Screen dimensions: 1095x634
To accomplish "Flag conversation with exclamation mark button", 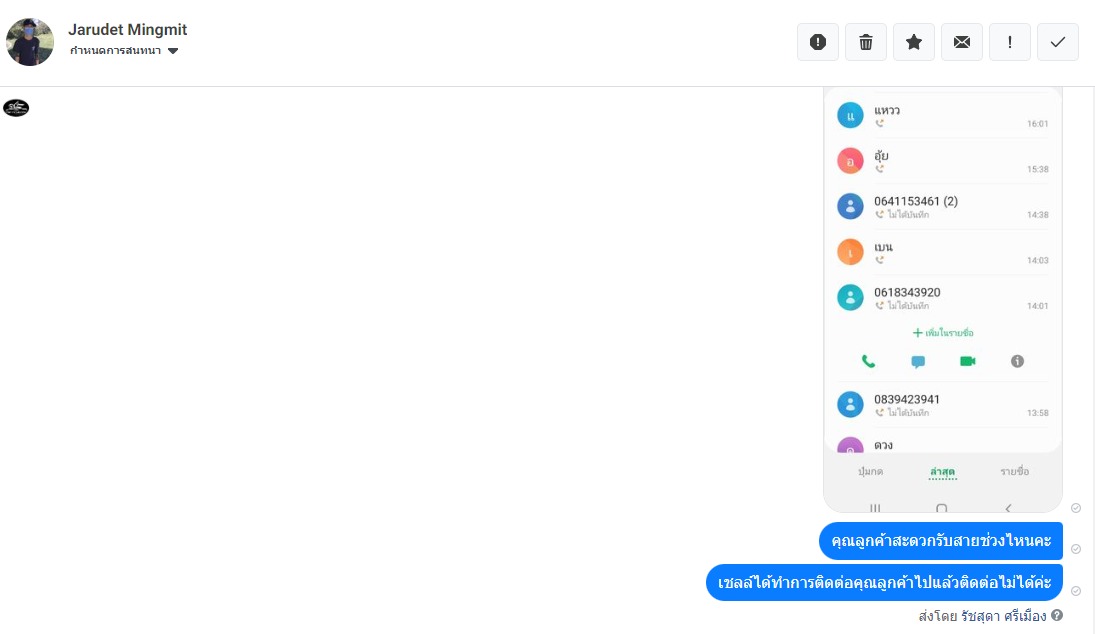I will click(x=1010, y=42).
